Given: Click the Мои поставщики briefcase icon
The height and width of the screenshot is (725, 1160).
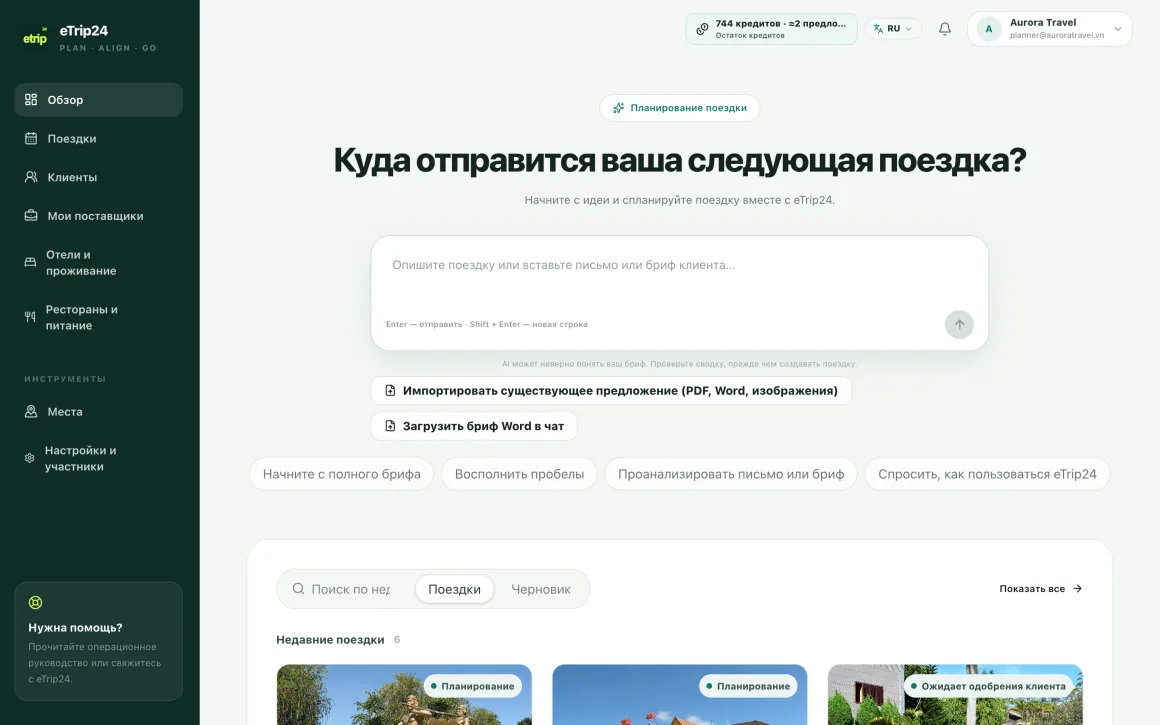Looking at the screenshot, I should [31, 215].
